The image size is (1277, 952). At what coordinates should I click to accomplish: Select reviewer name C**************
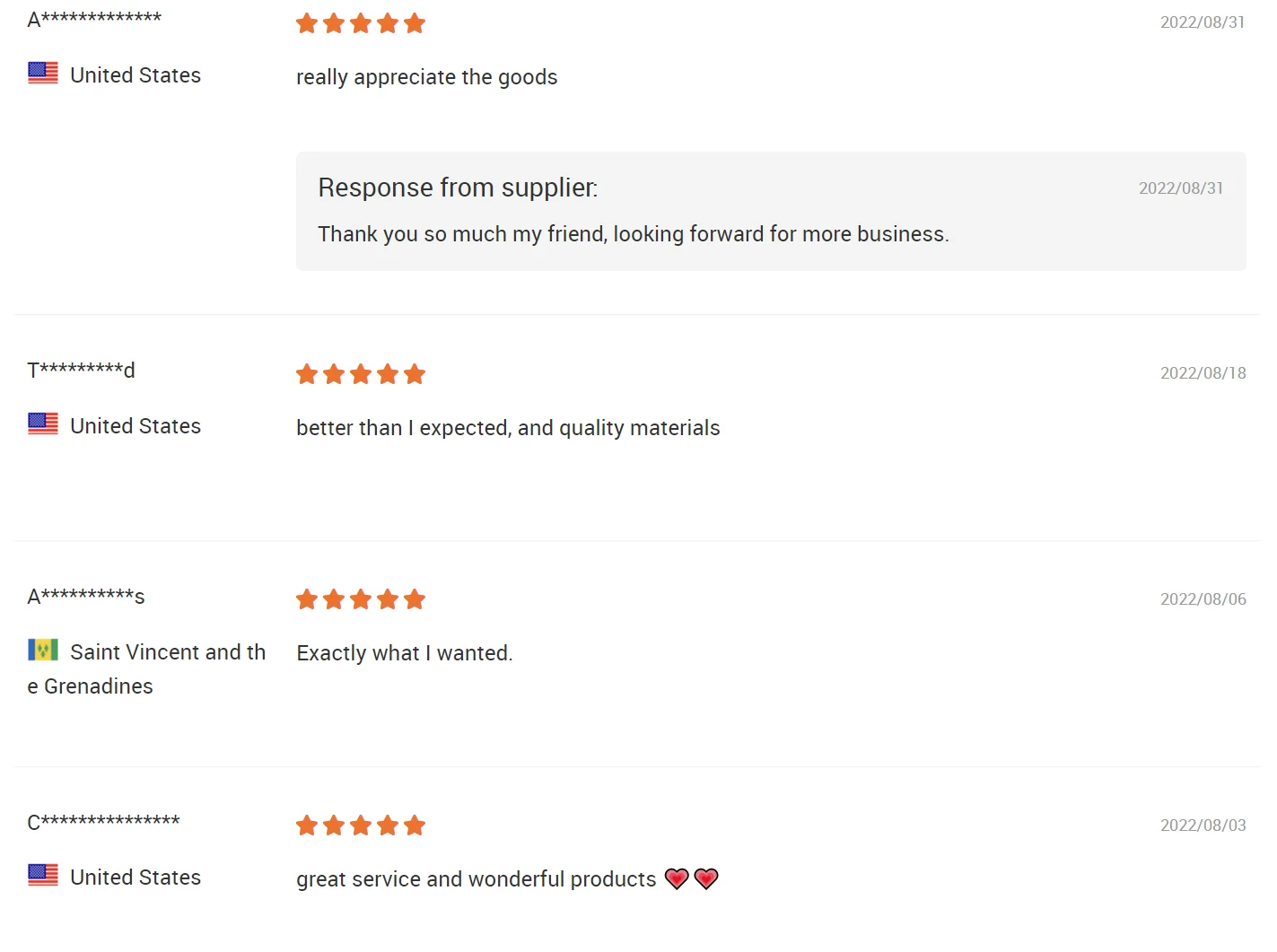[x=103, y=822]
